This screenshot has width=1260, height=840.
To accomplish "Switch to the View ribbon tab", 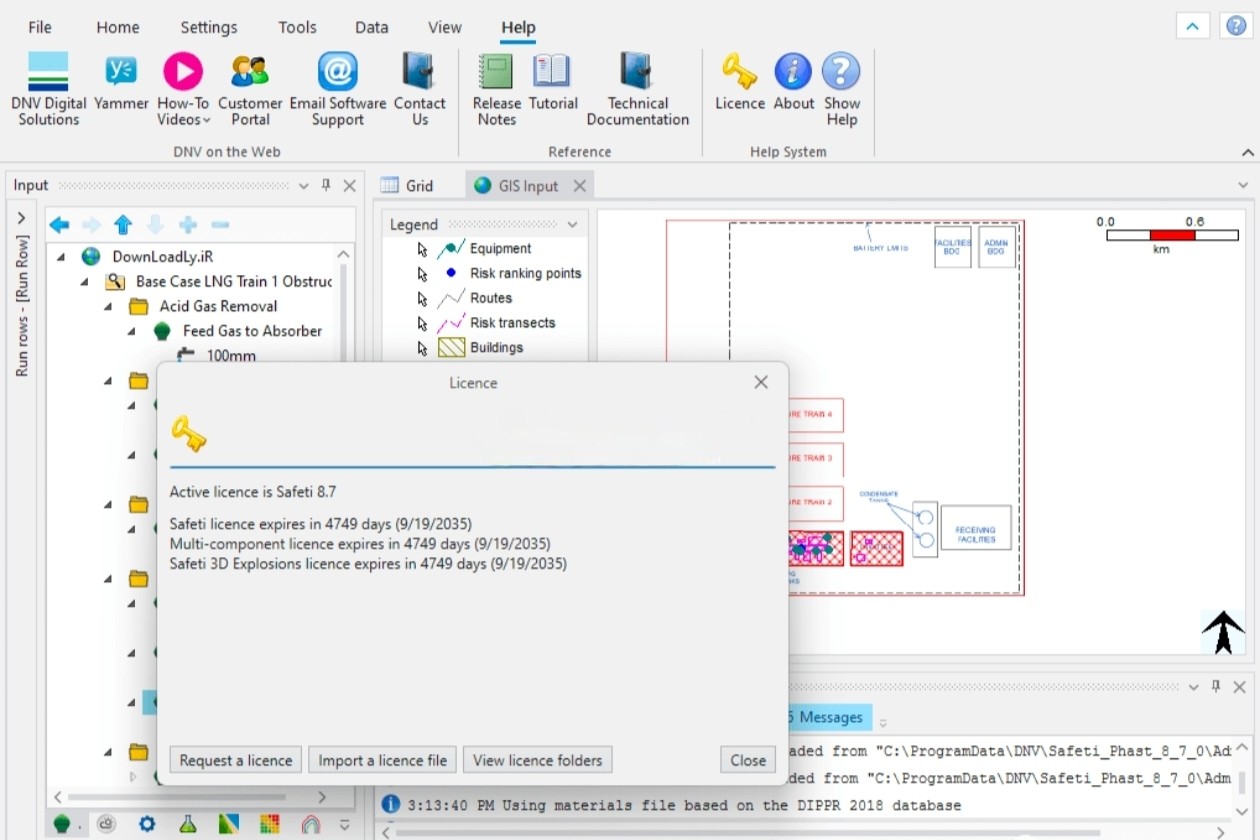I will [x=445, y=27].
